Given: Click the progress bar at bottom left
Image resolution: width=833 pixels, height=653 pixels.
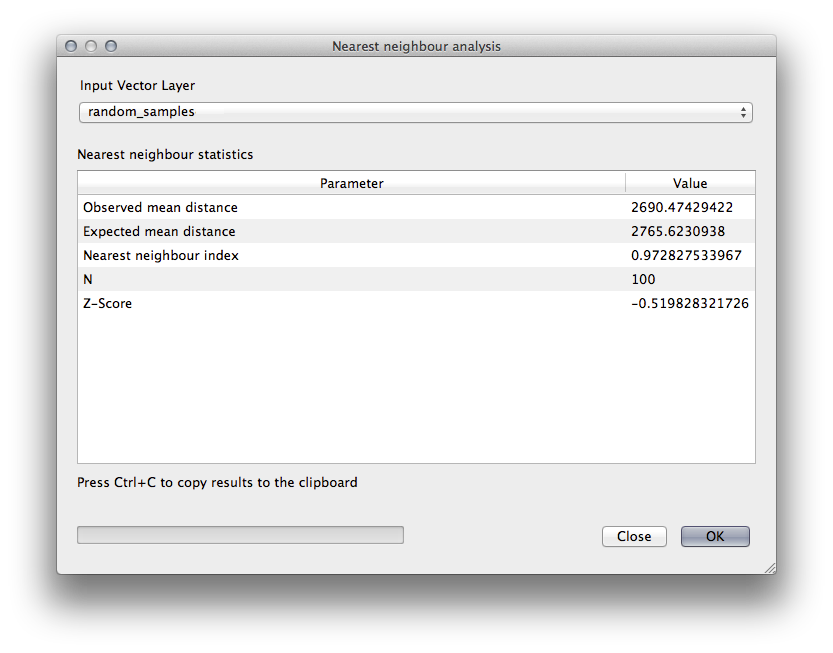Looking at the screenshot, I should 240,535.
